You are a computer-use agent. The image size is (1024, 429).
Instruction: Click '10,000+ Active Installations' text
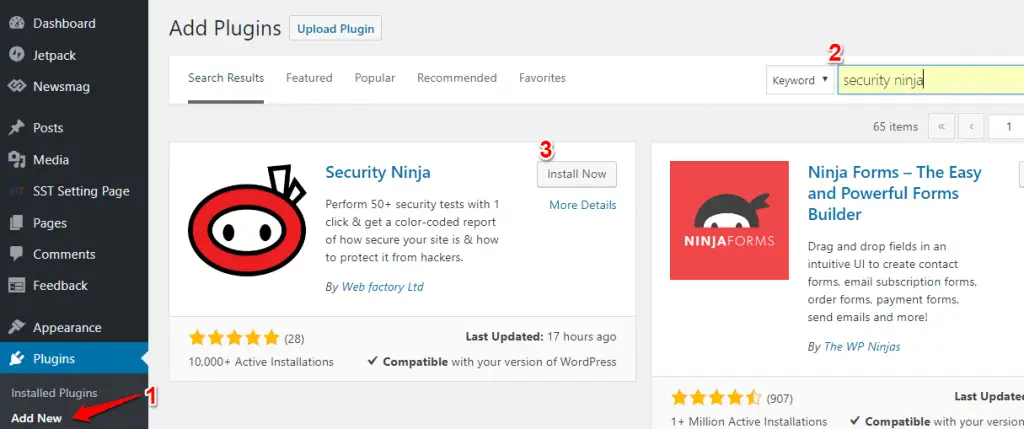(x=261, y=362)
